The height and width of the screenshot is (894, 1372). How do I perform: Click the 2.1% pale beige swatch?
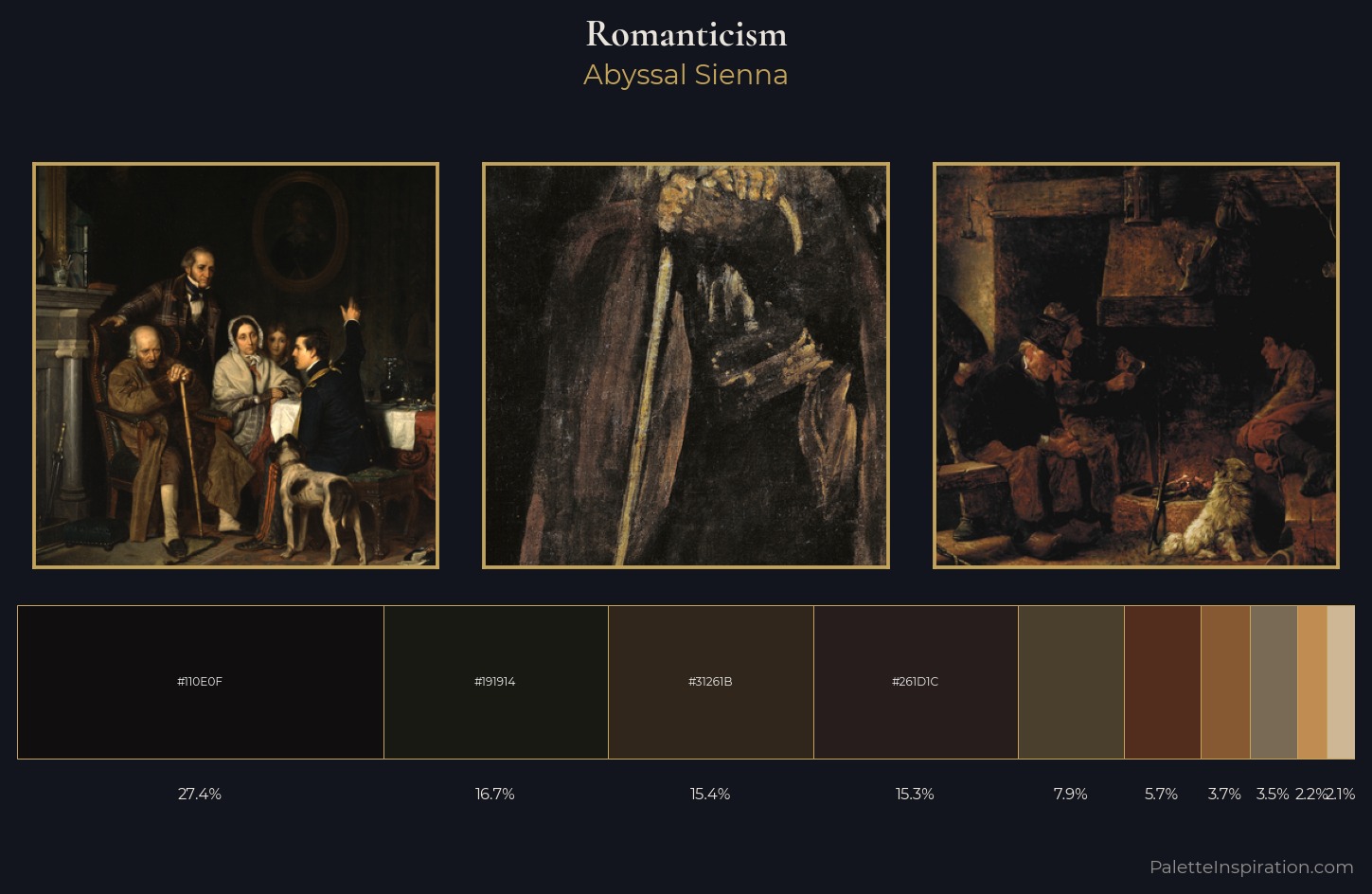pyautogui.click(x=1341, y=682)
